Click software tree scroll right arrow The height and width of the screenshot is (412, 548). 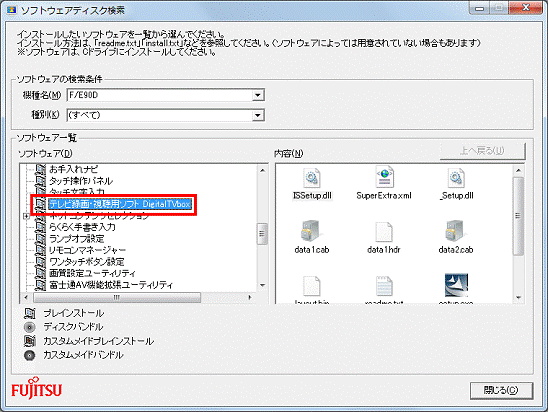(x=250, y=297)
